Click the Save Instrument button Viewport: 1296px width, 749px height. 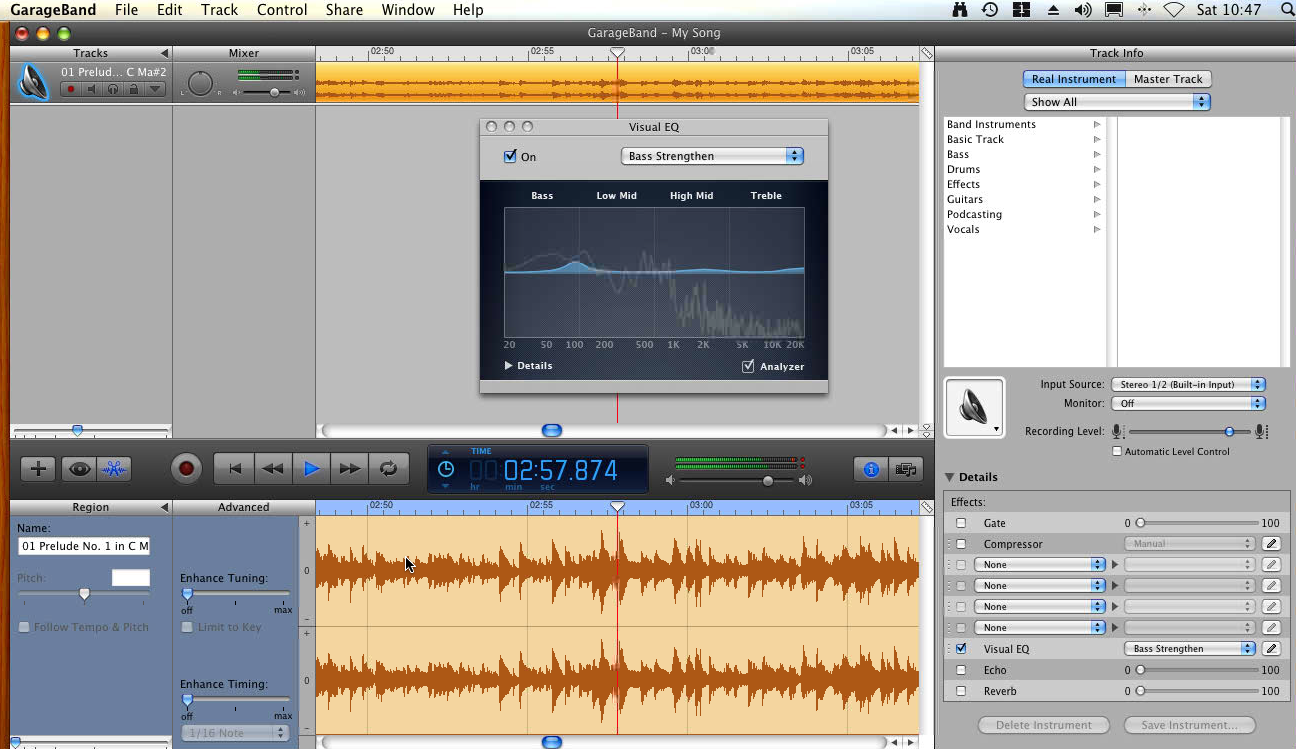pos(1189,725)
